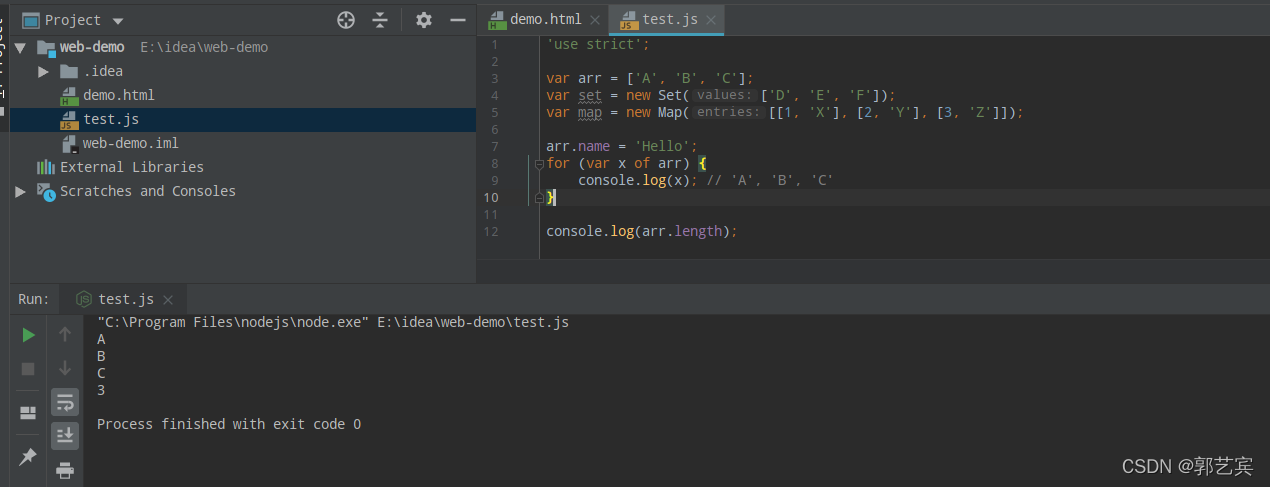This screenshot has height=487, width=1270.
Task: Switch to the demo.html editor tab
Action: tap(545, 19)
